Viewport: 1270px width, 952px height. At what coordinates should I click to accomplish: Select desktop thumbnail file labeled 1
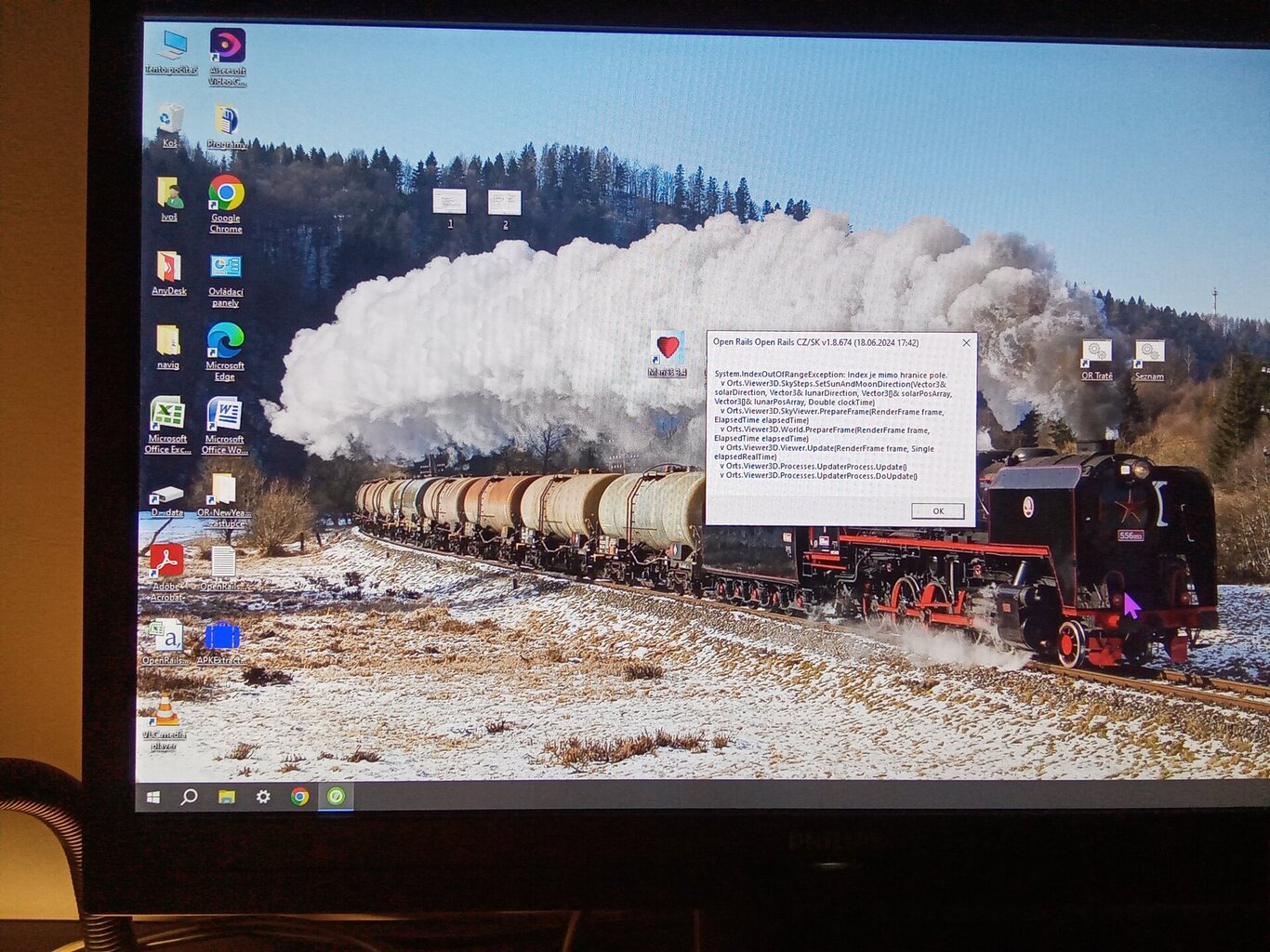pos(449,202)
